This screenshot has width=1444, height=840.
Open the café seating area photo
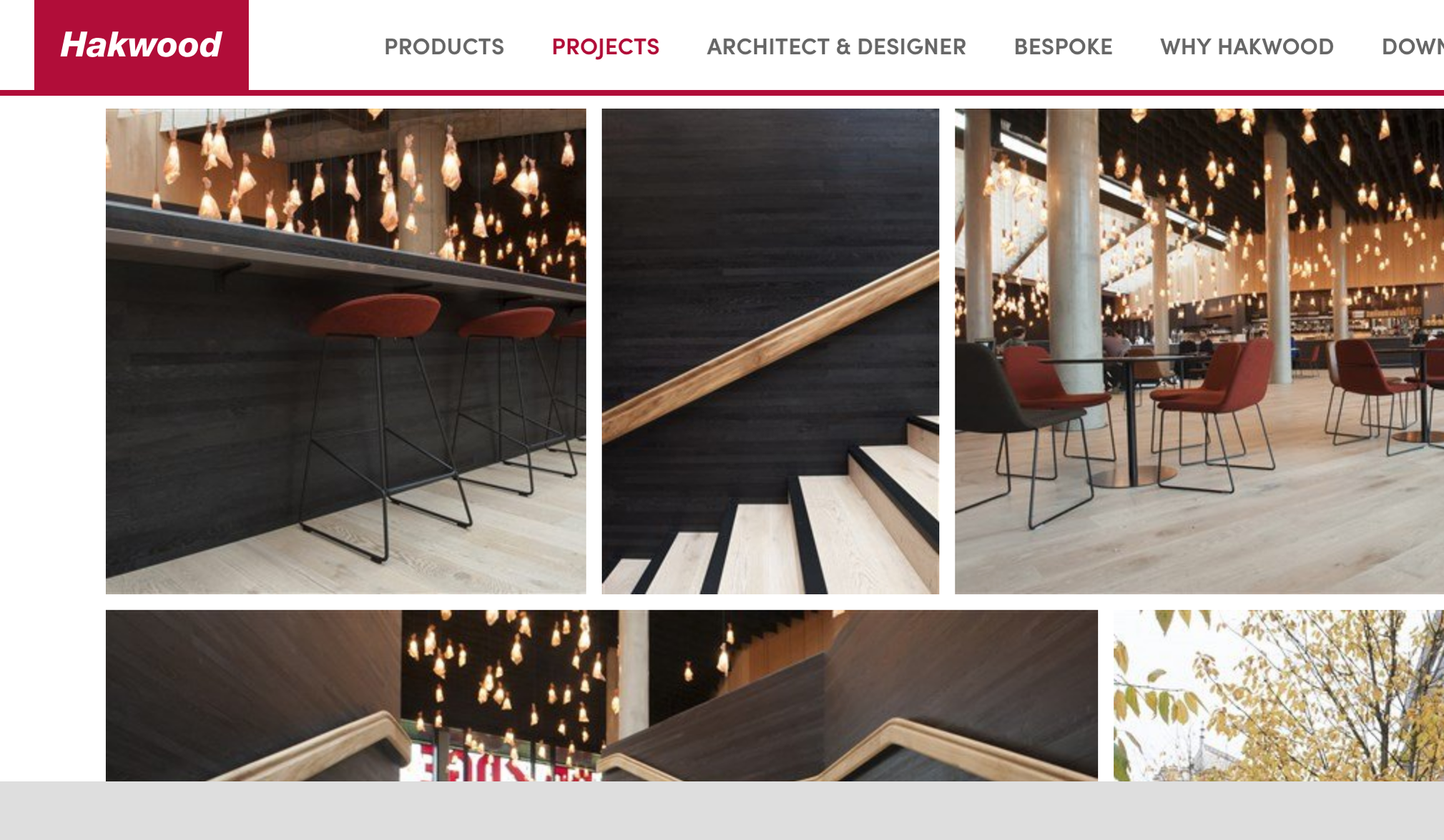(x=1199, y=351)
